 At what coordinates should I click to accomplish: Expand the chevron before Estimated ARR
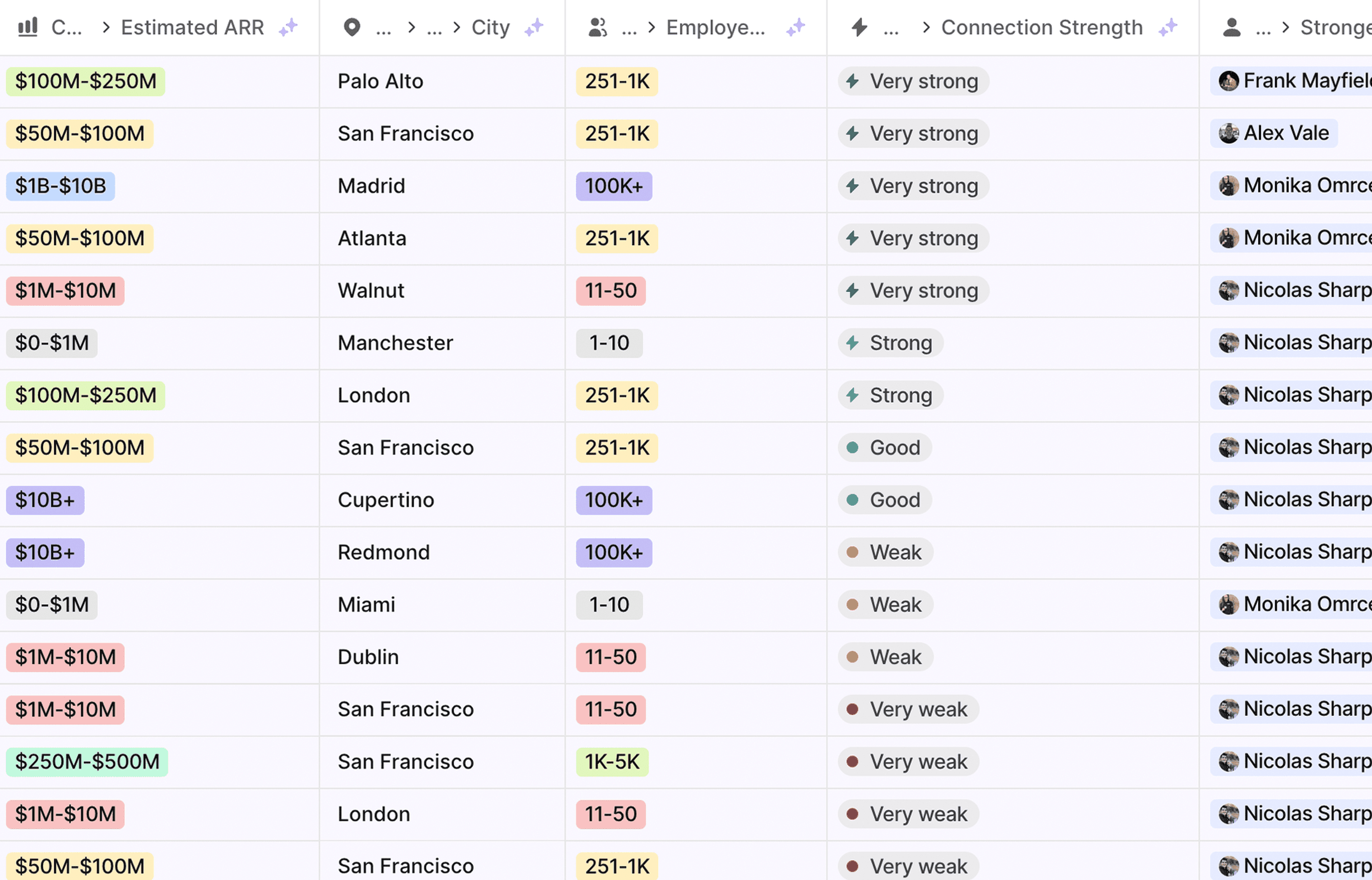(x=106, y=27)
